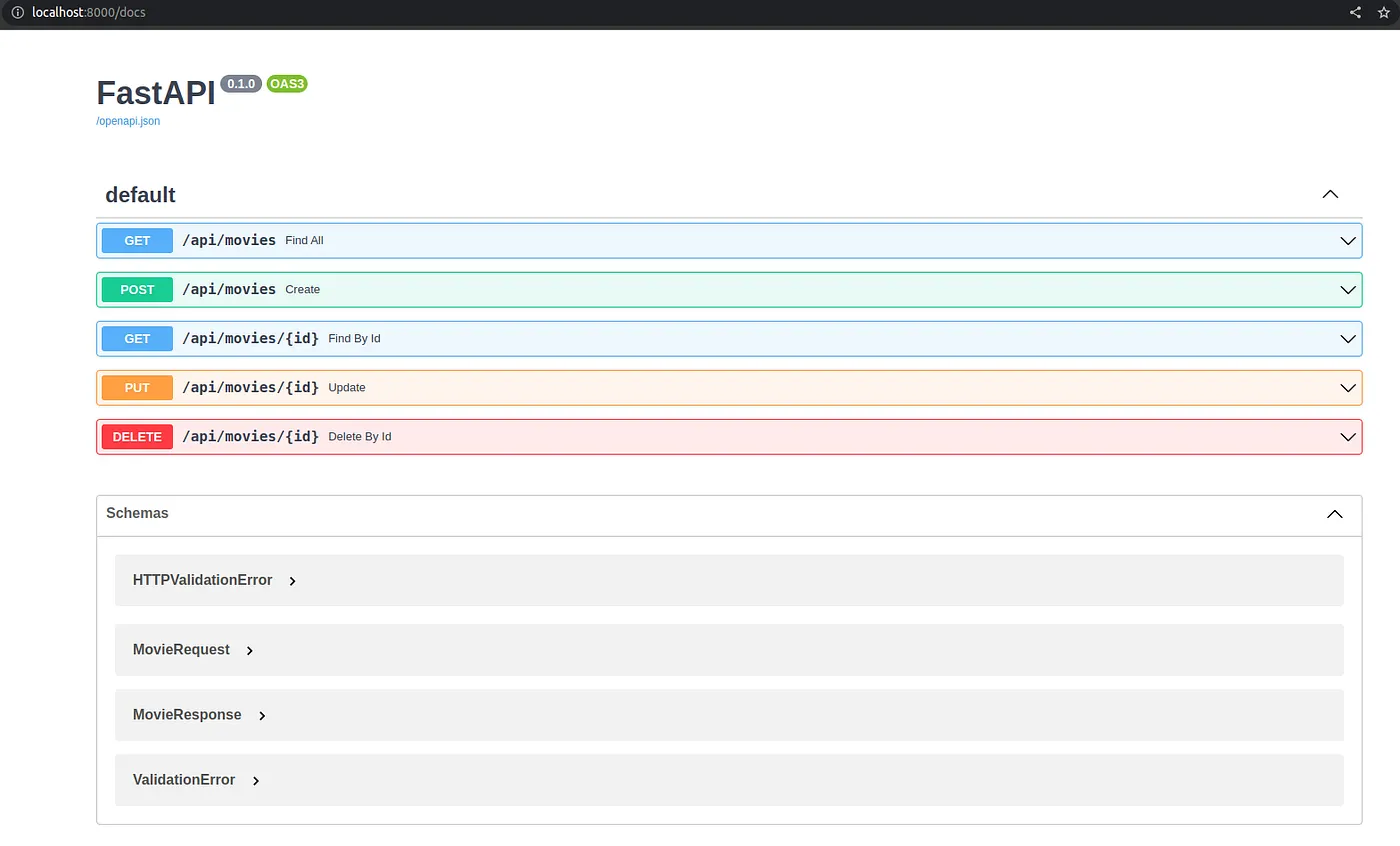Collapse the Schemas section chevron
1400x846 pixels.
coord(1334,514)
